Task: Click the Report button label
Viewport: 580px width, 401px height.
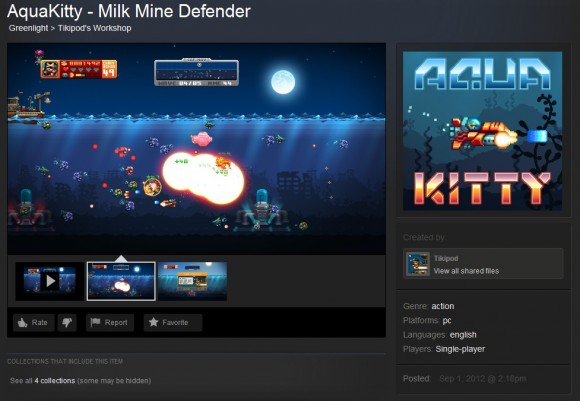Action: click(116, 323)
